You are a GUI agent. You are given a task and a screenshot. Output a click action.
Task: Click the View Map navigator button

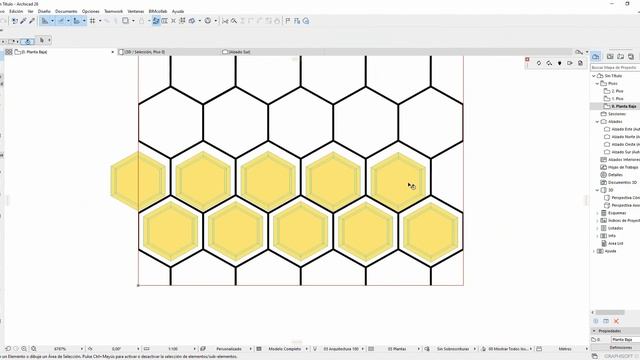(x=610, y=56)
